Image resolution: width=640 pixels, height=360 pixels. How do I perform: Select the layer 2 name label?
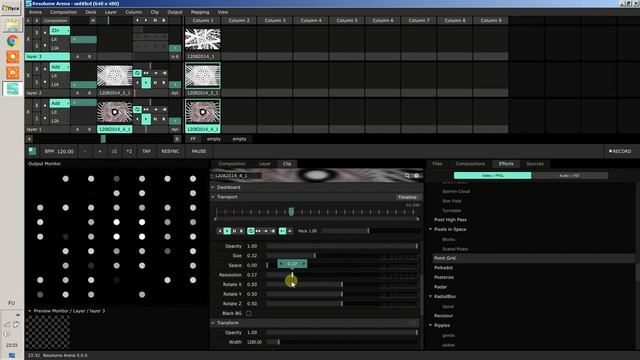point(47,93)
